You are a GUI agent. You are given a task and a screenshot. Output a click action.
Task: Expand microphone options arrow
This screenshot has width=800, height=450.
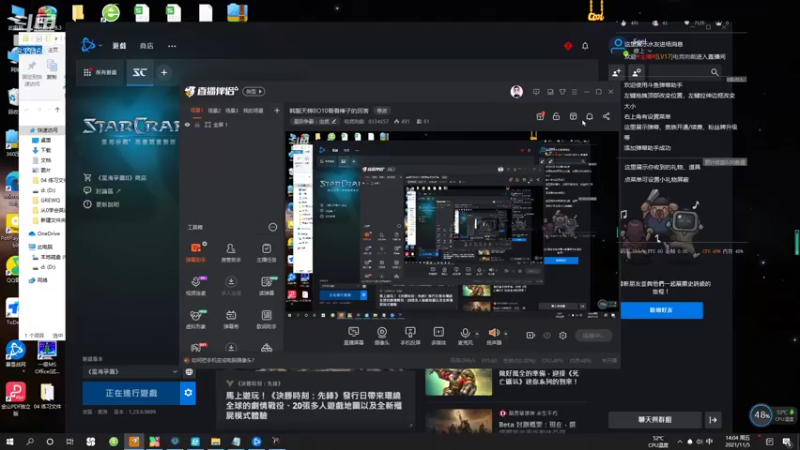click(x=477, y=334)
